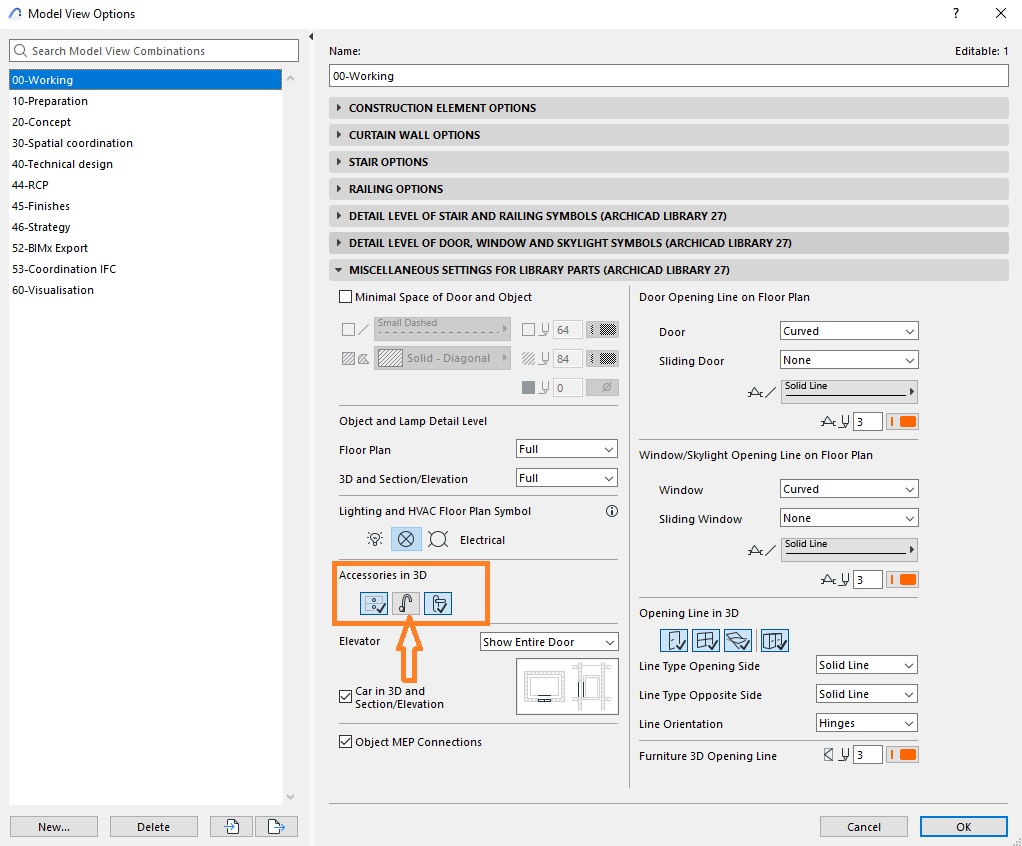Open Line Orientation Hinges dropdown
This screenshot has height=846, width=1022.
tap(867, 723)
